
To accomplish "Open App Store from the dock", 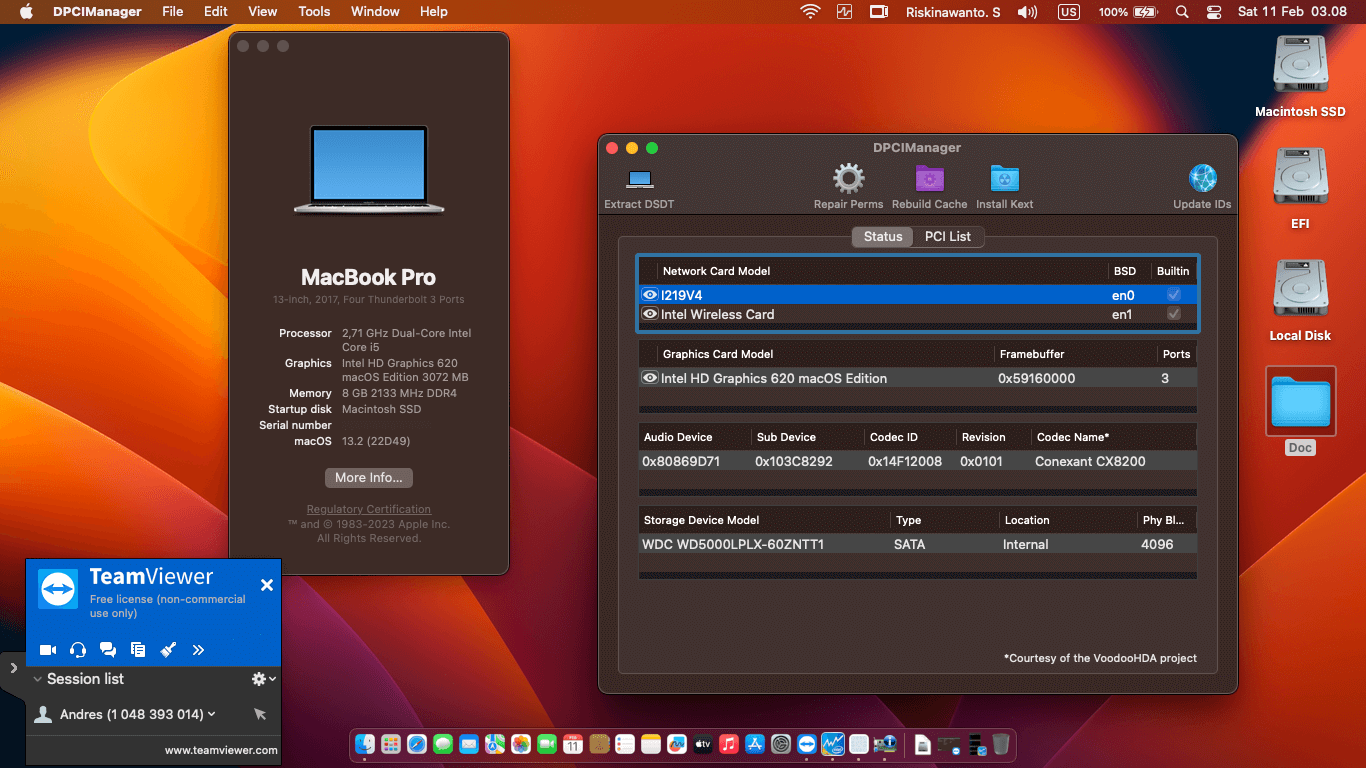I will (x=755, y=744).
